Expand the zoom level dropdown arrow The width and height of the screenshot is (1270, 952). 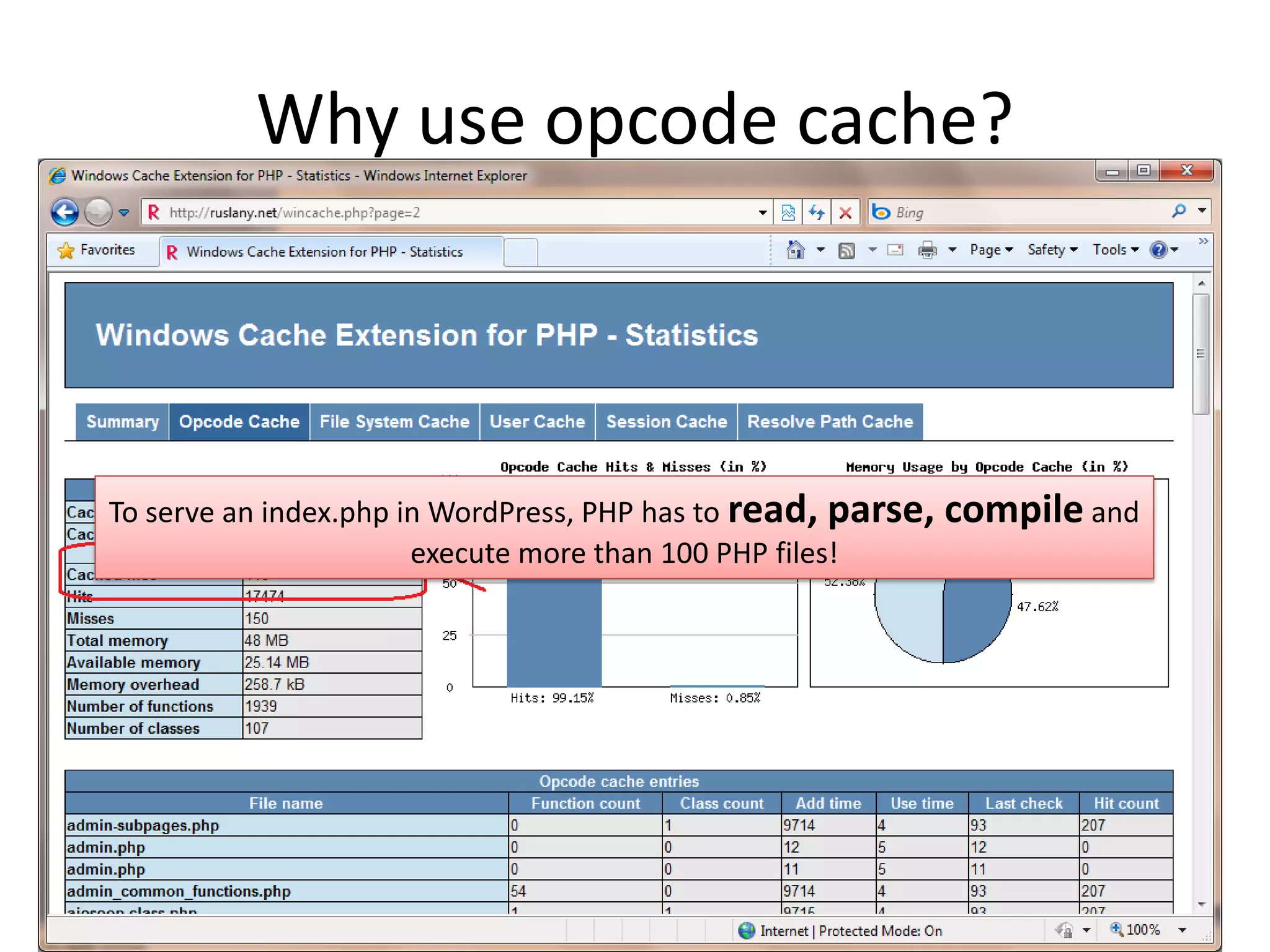pyautogui.click(x=1183, y=930)
